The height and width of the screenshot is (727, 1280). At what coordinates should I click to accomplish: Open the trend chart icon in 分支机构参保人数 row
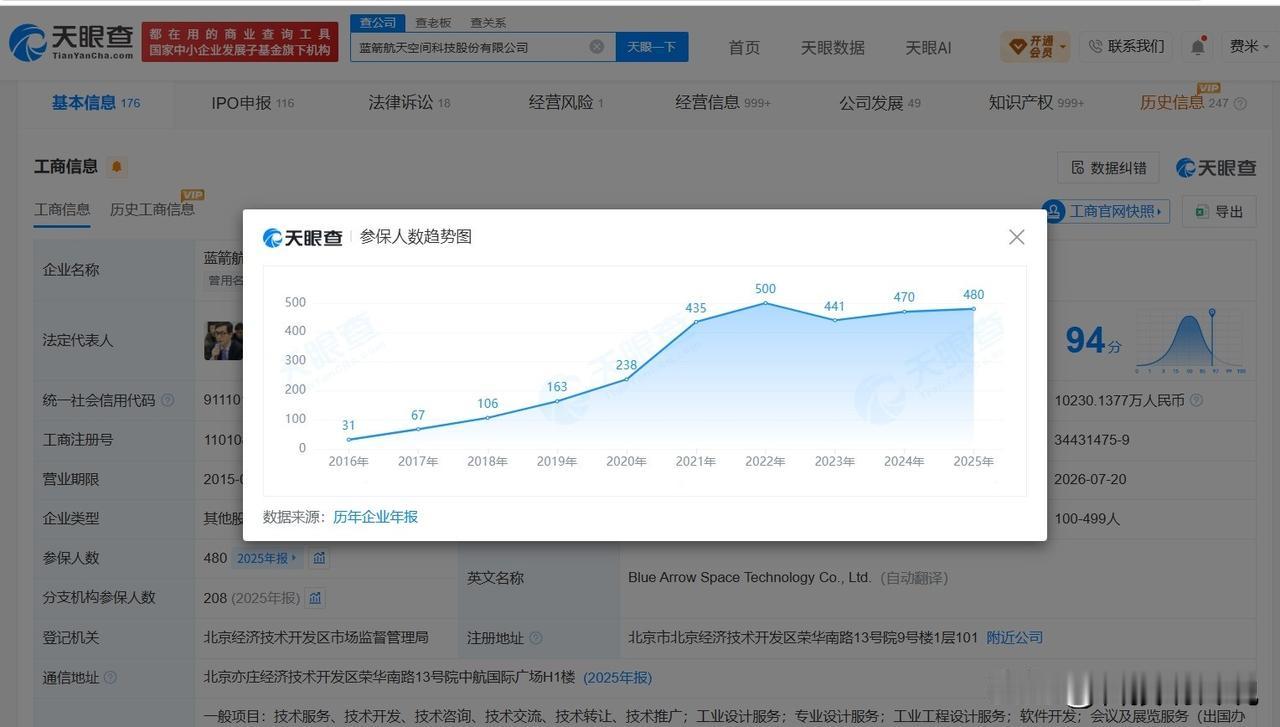tap(315, 597)
